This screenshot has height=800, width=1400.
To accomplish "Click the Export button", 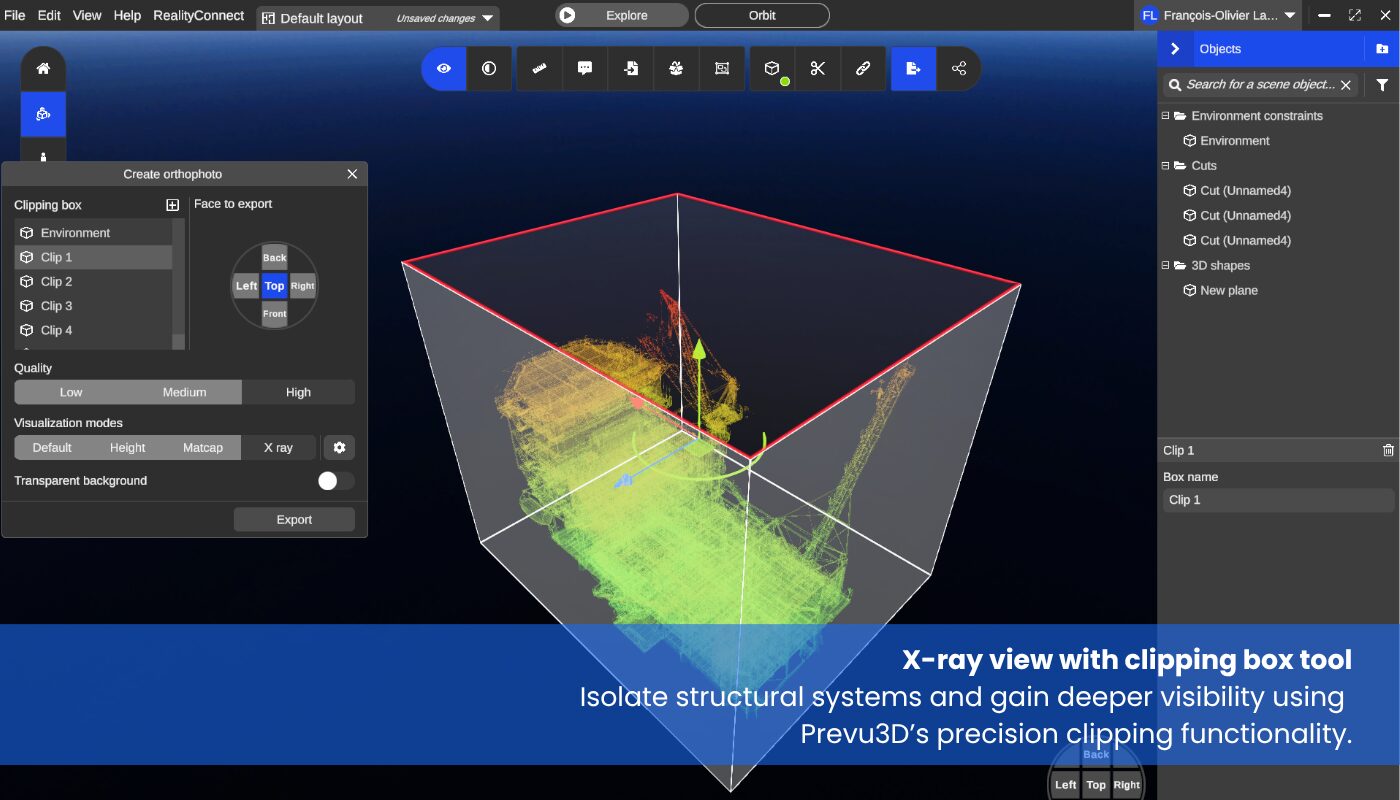I will [294, 520].
